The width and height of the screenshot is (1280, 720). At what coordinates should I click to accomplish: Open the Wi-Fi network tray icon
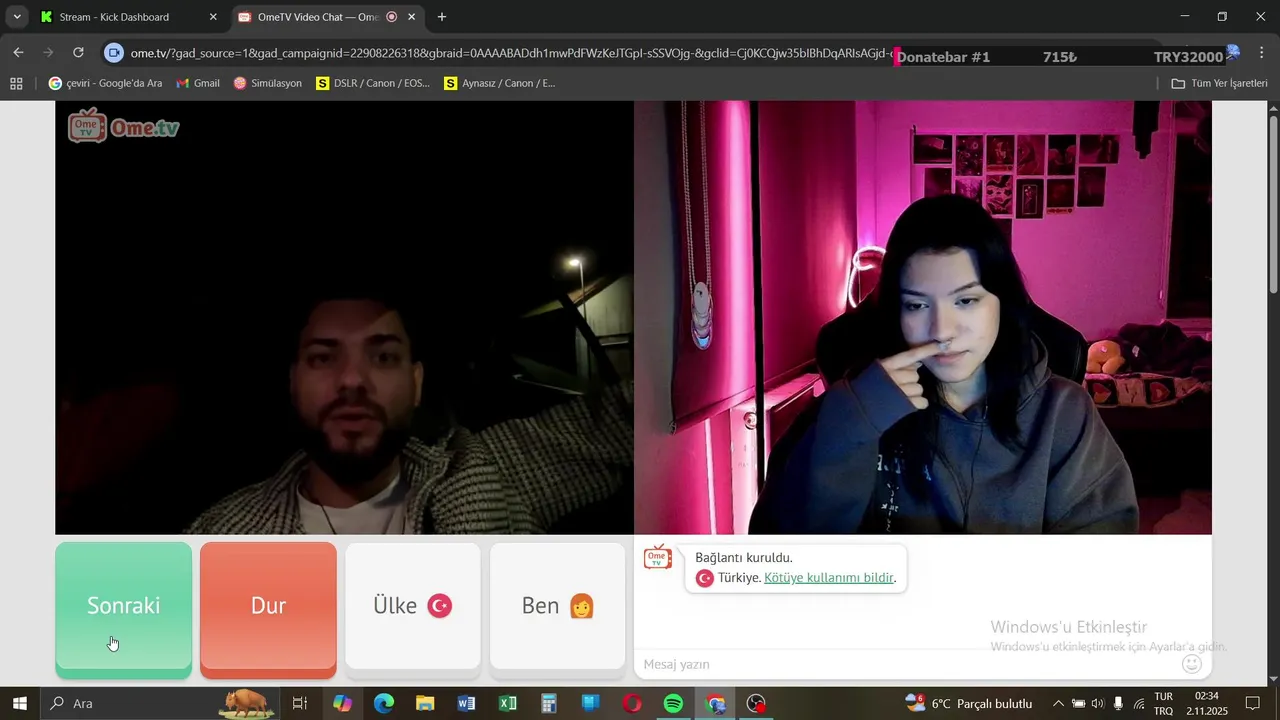tap(1138, 703)
